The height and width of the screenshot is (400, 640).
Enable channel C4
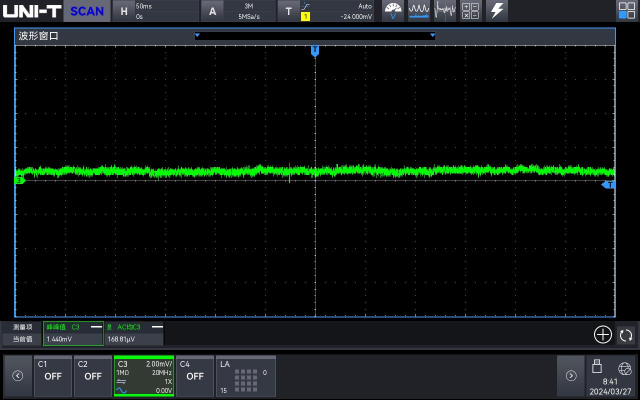[195, 376]
